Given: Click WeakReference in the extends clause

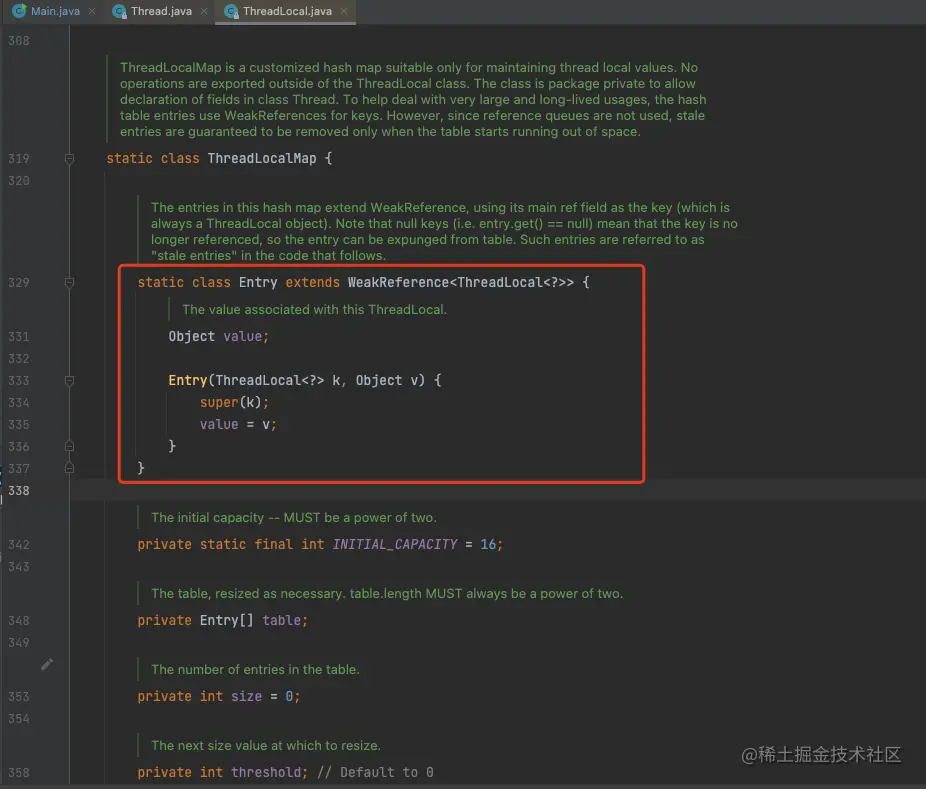Looking at the screenshot, I should pos(398,282).
